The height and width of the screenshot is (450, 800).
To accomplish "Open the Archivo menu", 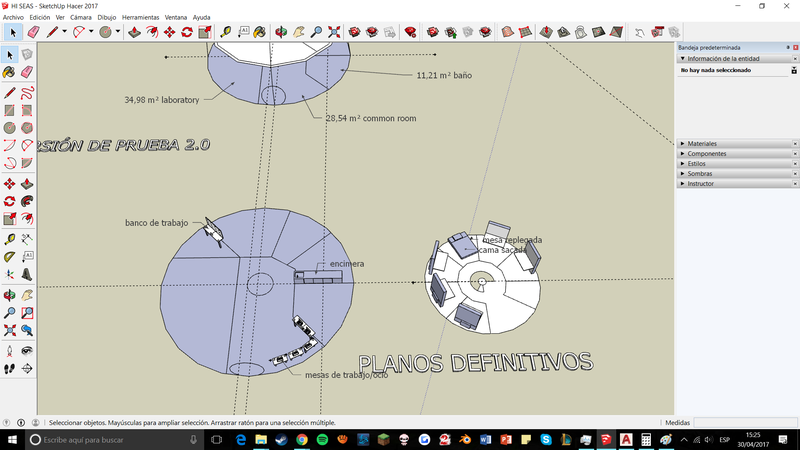I will pos(13,17).
